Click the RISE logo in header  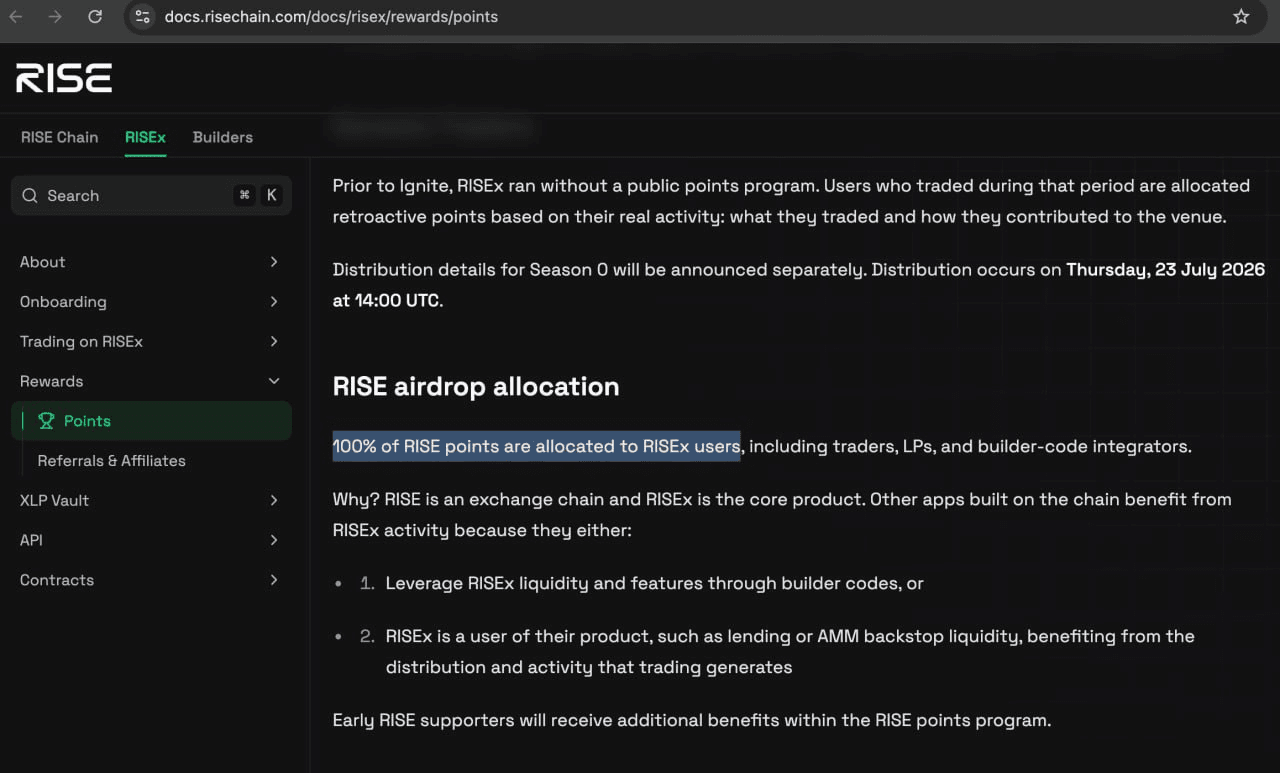pyautogui.click(x=64, y=78)
